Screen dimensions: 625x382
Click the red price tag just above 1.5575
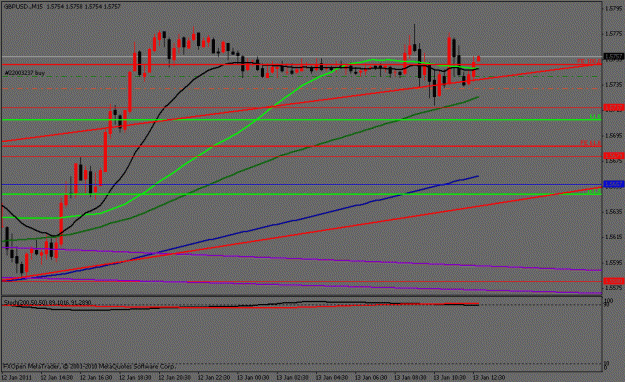(614, 281)
